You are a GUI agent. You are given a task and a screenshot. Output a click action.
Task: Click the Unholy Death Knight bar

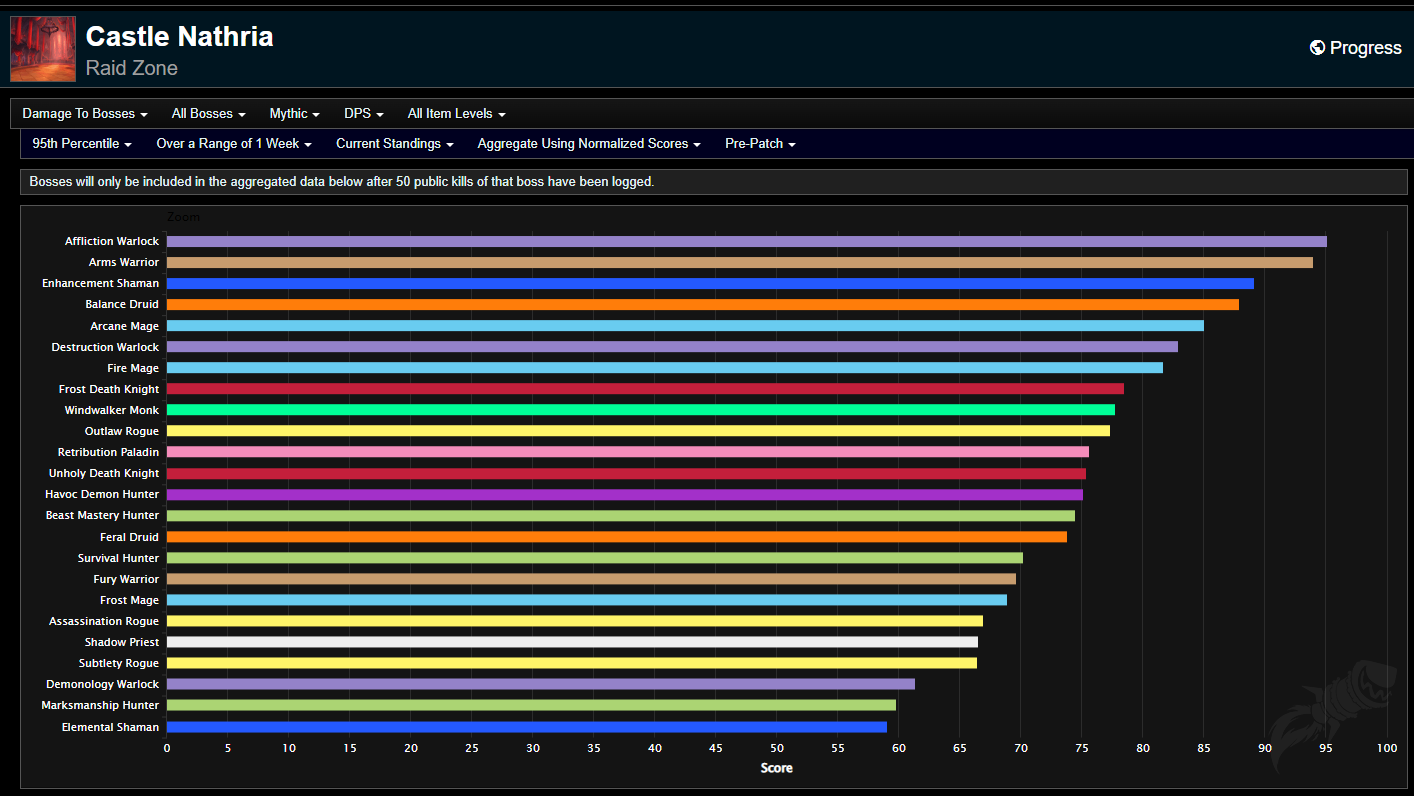pyautogui.click(x=626, y=473)
